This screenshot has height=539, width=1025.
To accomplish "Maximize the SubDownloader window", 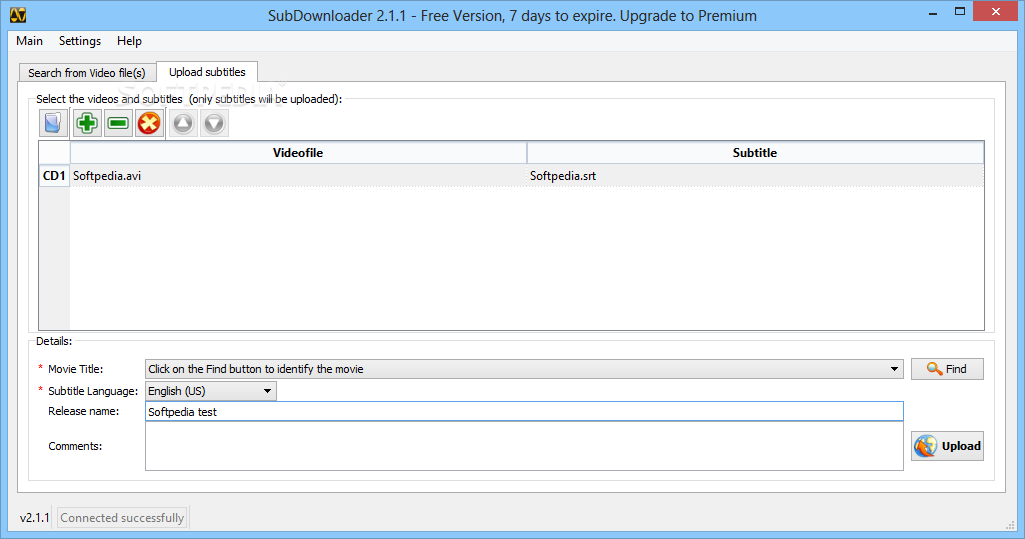I will 960,12.
